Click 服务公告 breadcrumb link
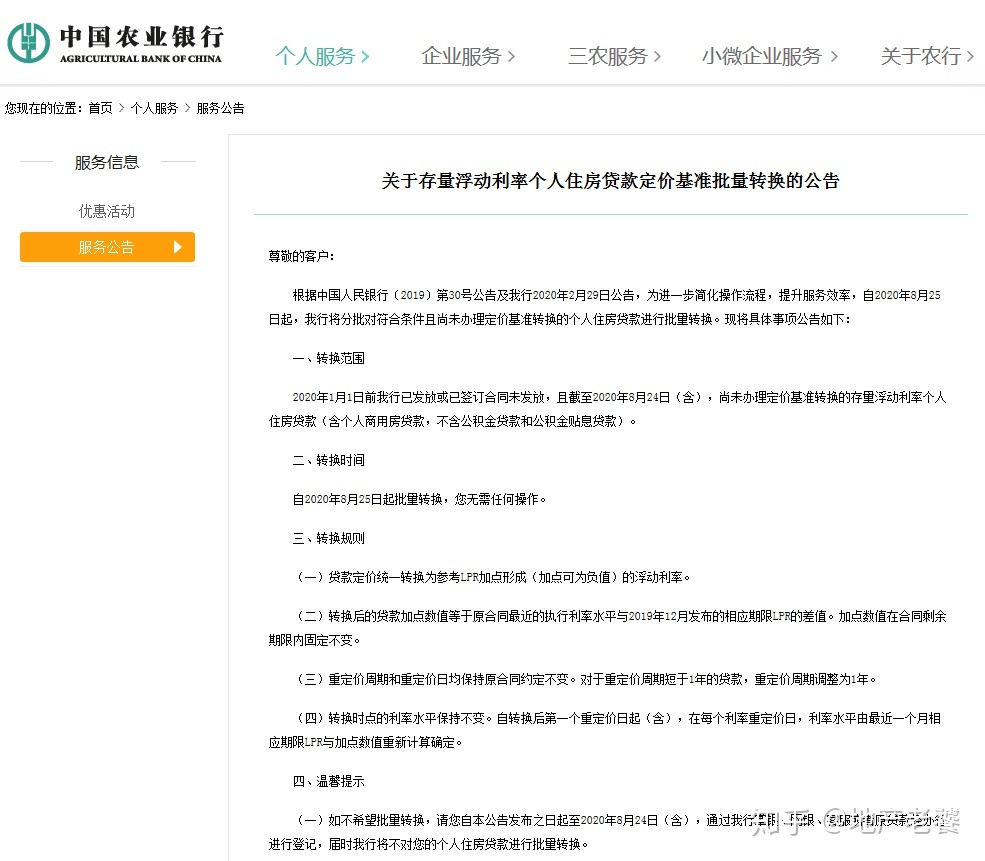 220,108
